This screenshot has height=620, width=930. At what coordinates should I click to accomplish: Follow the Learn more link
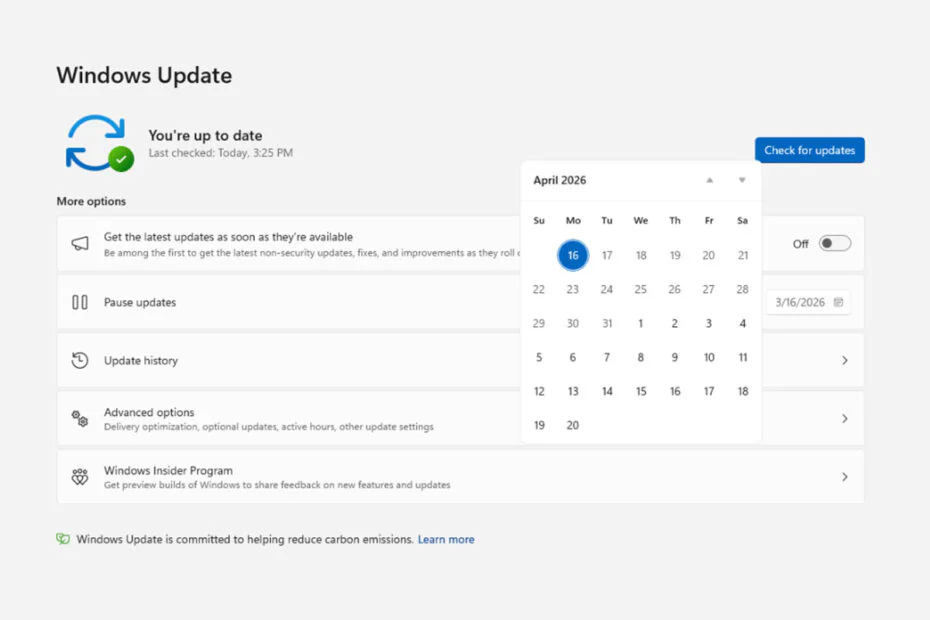[x=446, y=539]
